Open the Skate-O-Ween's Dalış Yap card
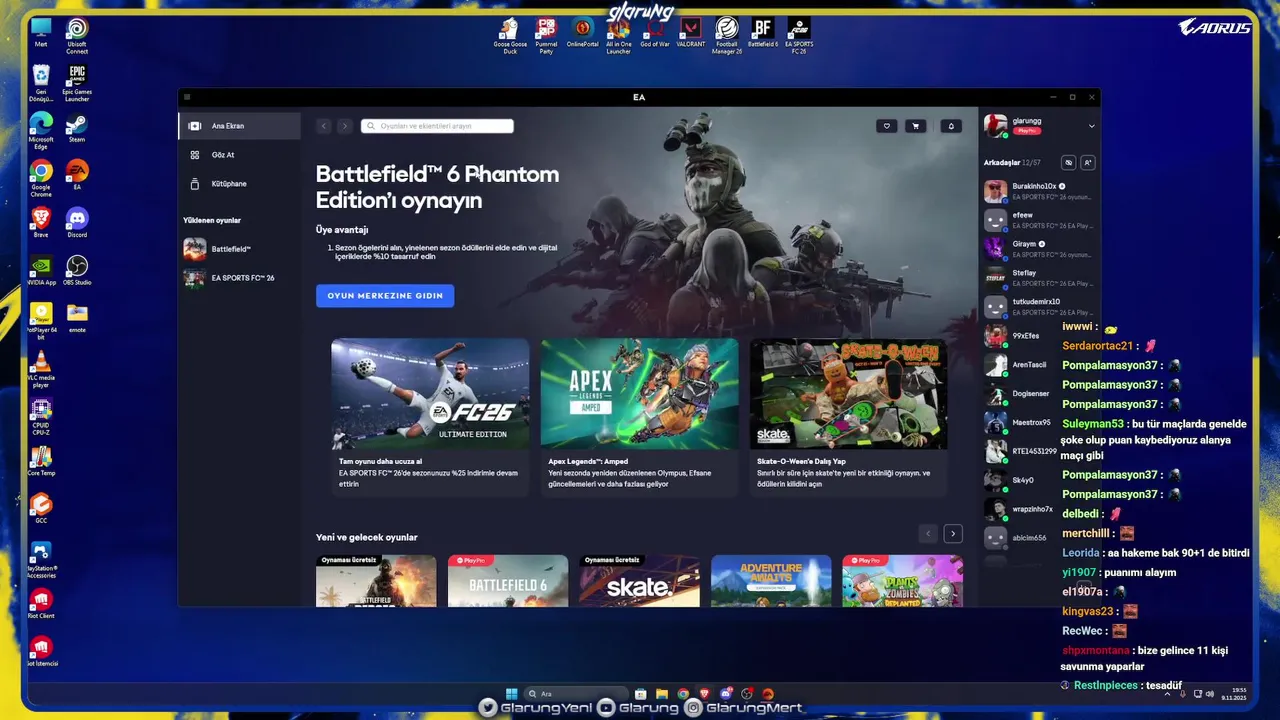1280x720 pixels. tap(849, 417)
